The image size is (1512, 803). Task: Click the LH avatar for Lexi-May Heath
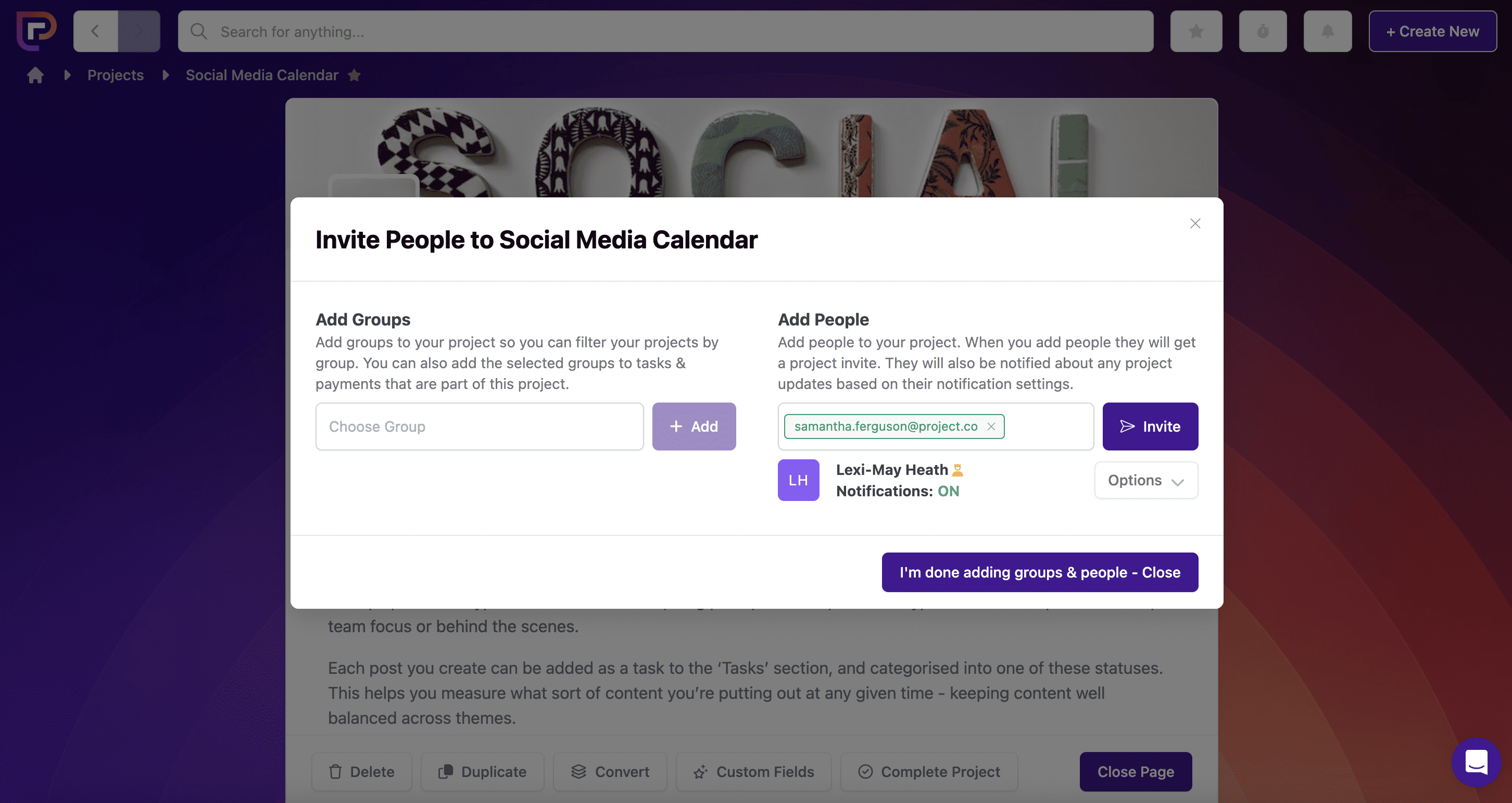point(798,480)
